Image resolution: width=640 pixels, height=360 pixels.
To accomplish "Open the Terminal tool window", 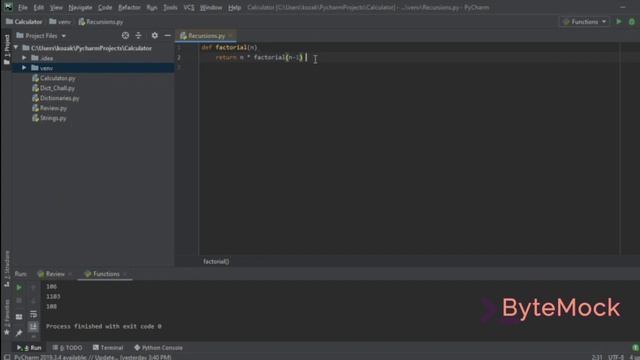I will coord(108,348).
